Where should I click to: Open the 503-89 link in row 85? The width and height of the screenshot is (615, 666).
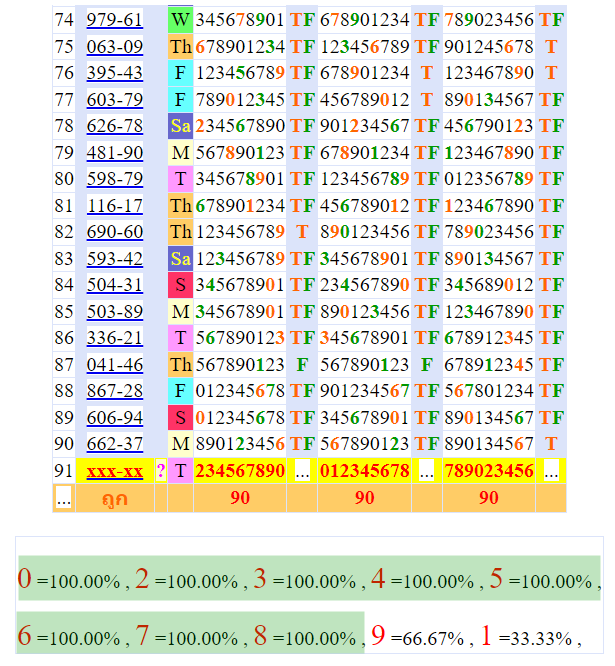(115, 312)
